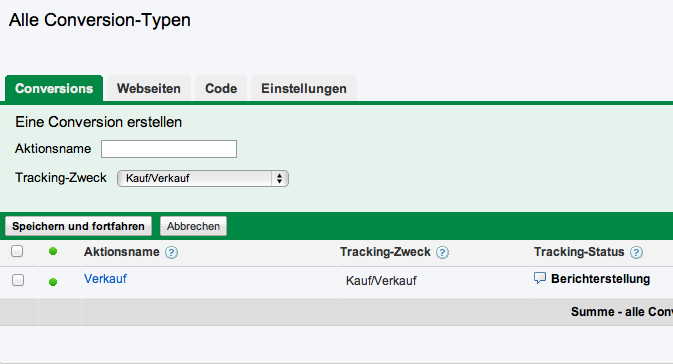
Task: Sort by Tracking-Status column header
Action: coord(579,252)
